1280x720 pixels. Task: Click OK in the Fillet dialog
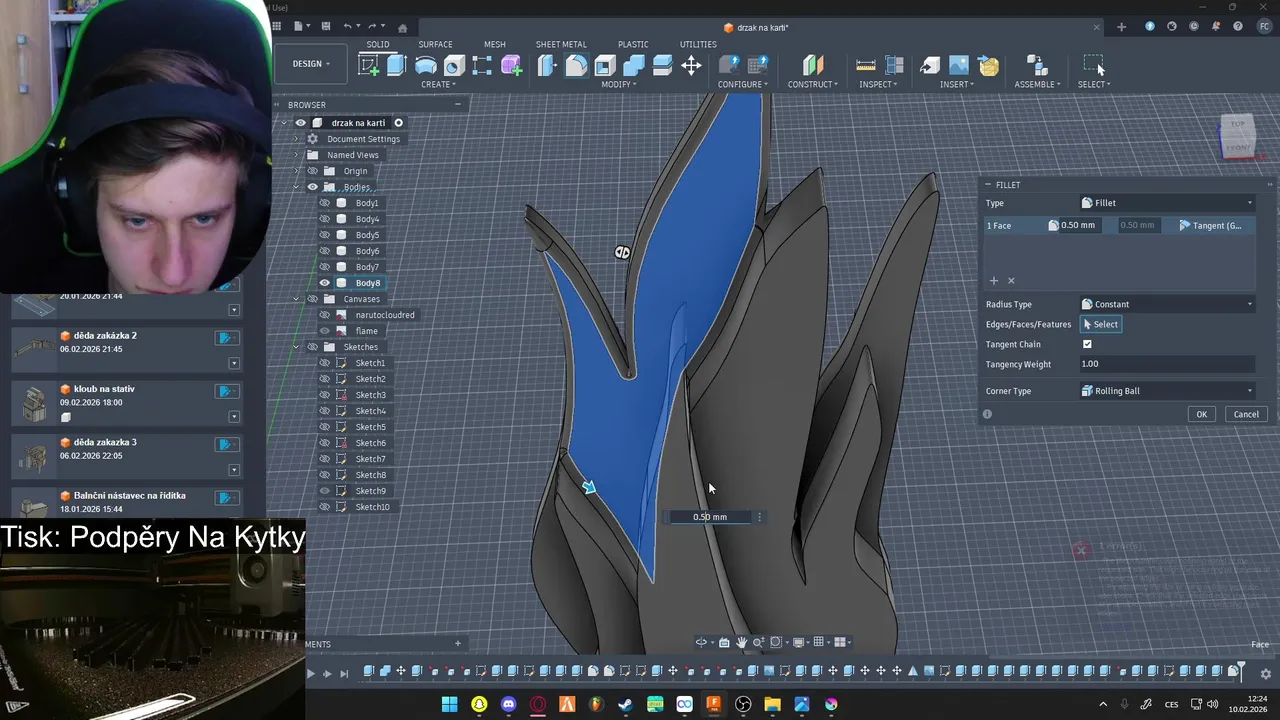point(1201,414)
